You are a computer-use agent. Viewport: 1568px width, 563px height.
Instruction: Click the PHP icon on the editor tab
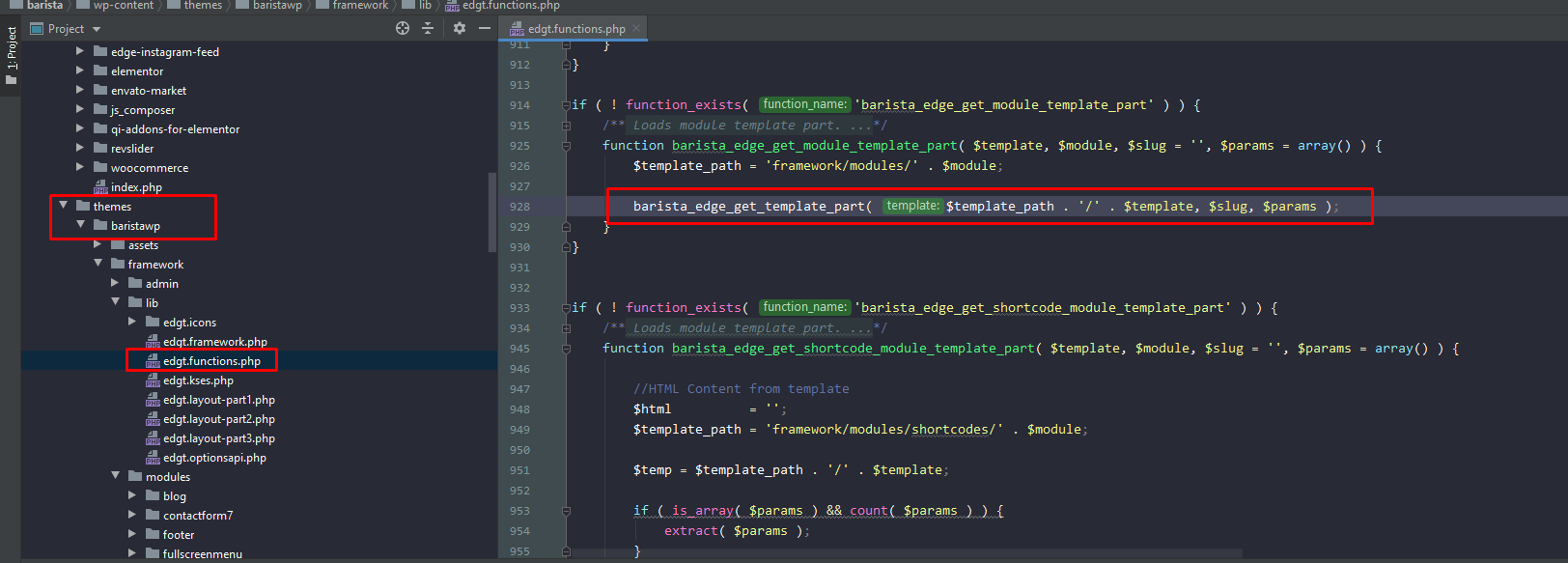517,29
